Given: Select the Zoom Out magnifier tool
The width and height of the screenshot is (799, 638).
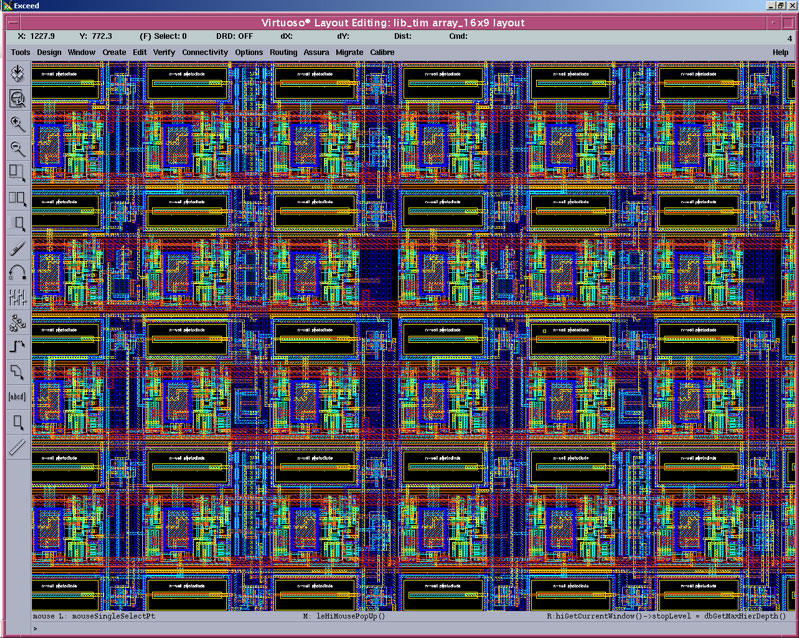Looking at the screenshot, I should pyautogui.click(x=17, y=149).
